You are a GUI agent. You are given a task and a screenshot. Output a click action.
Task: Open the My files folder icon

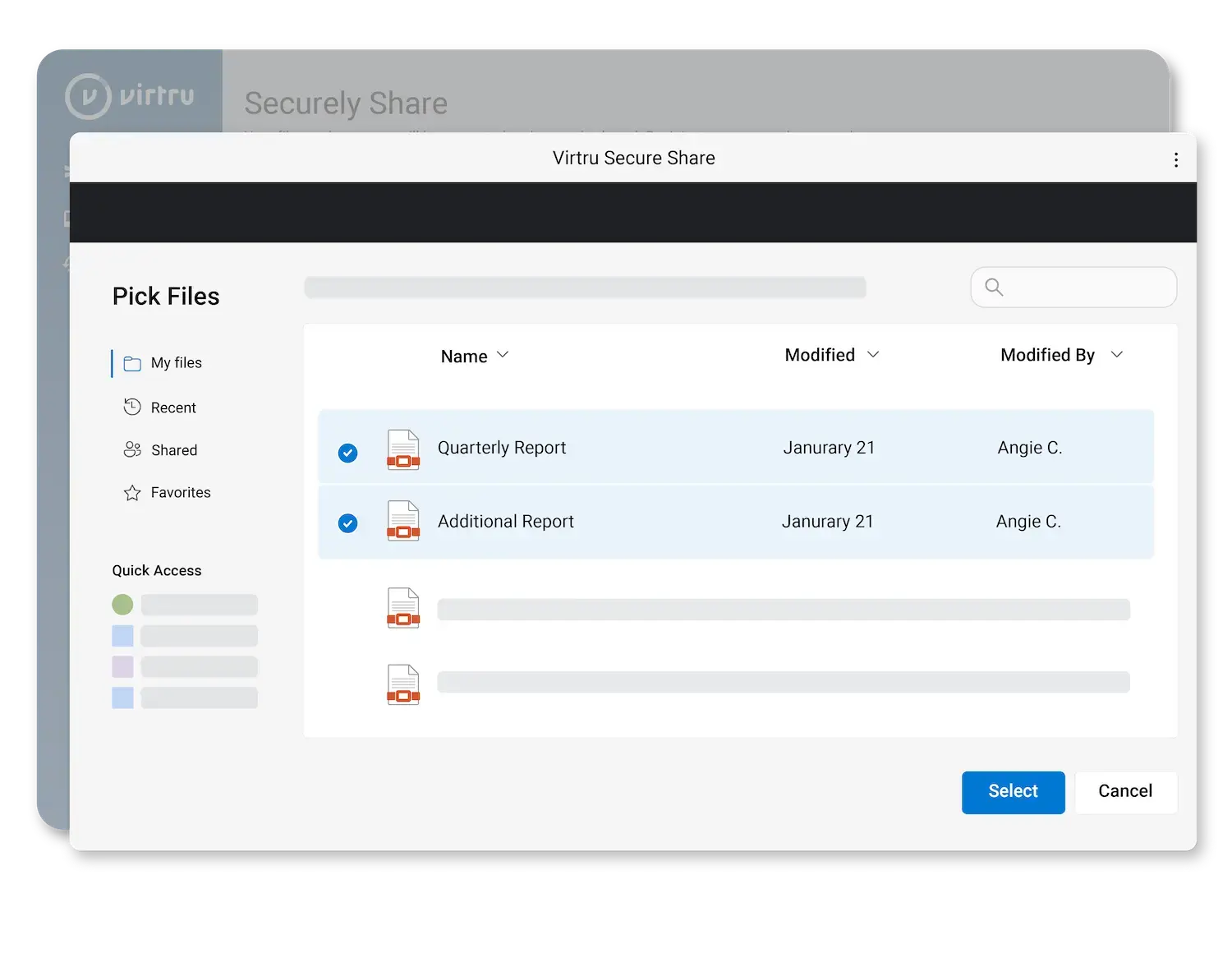(x=132, y=362)
